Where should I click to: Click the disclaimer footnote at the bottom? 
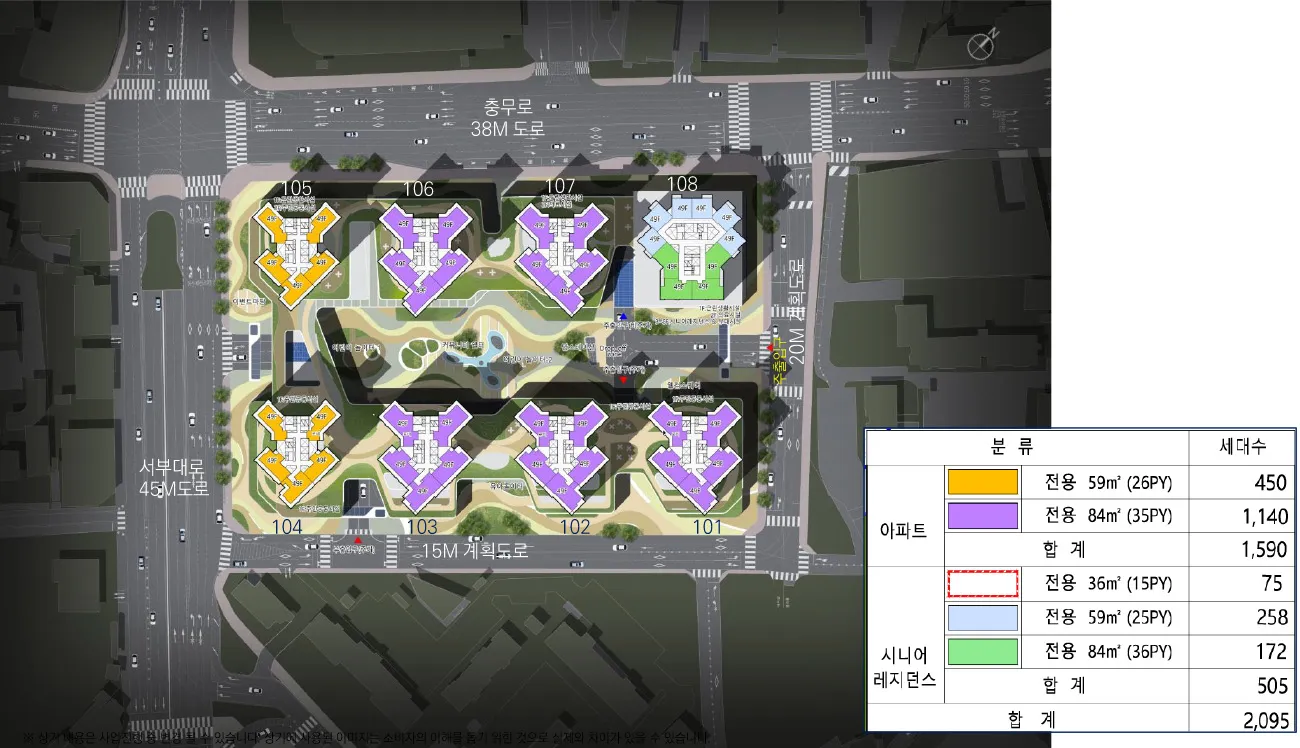tap(364, 738)
